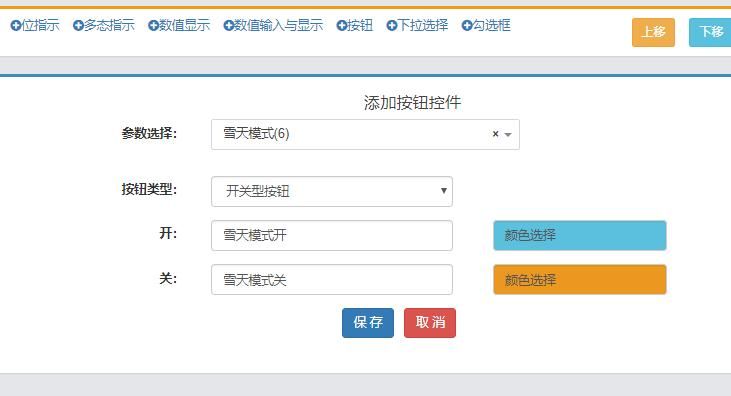Save the button control with 保存

[x=368, y=323]
